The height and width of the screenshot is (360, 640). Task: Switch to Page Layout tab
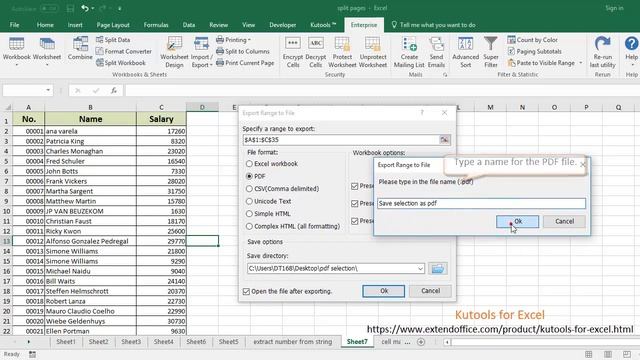113,25
